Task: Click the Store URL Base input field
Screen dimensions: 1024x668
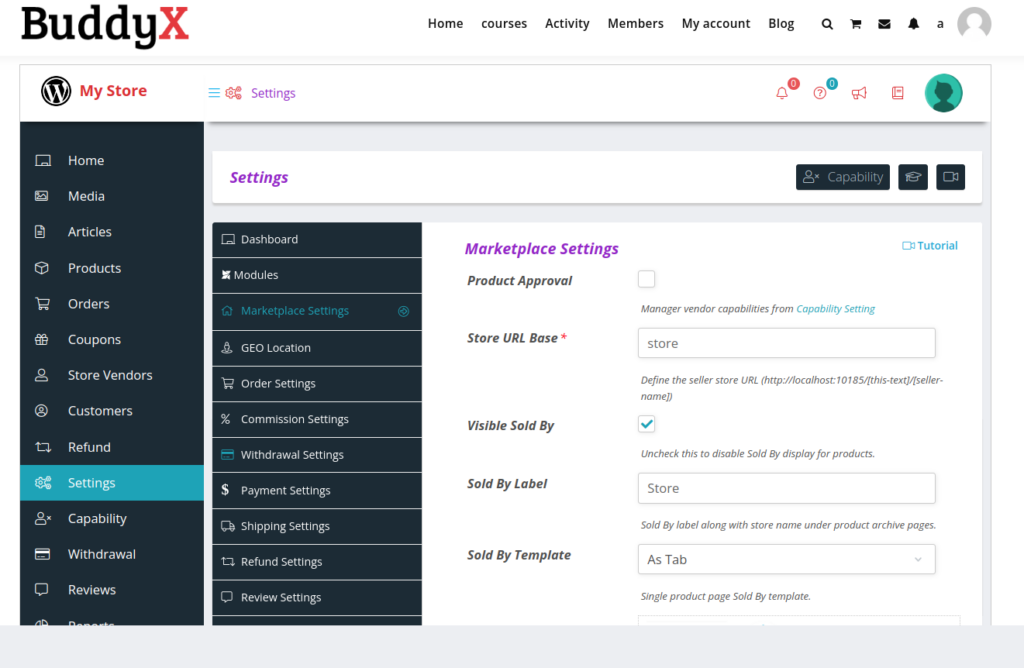Action: pyautogui.click(x=786, y=343)
